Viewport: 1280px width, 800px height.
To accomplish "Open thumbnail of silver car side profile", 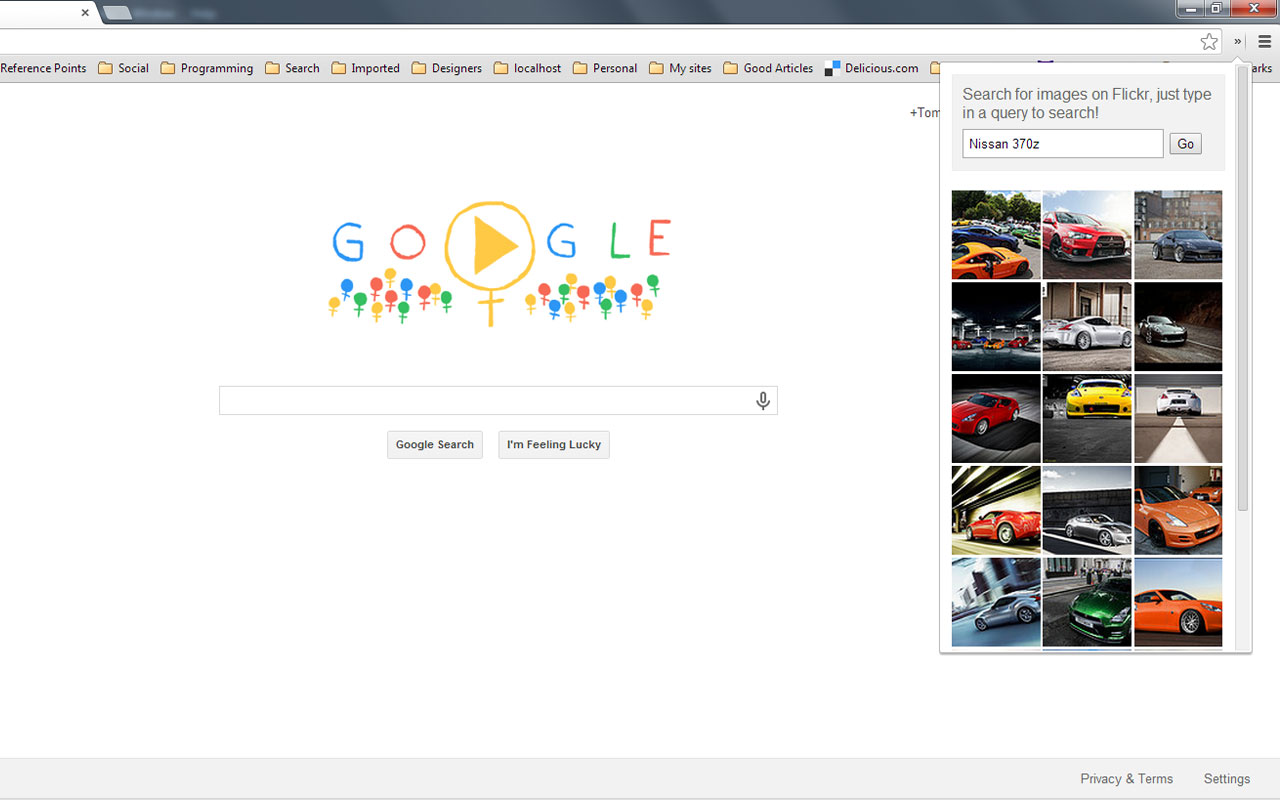I will [1087, 326].
